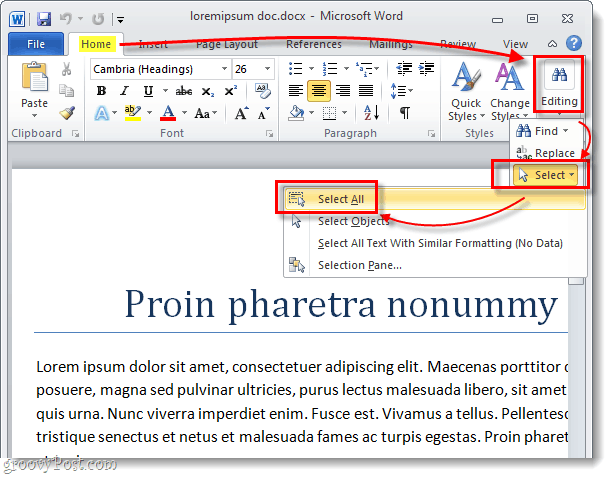Image resolution: width=613 pixels, height=478 pixels.
Task: Open Word Help question mark icon
Action: (x=574, y=43)
